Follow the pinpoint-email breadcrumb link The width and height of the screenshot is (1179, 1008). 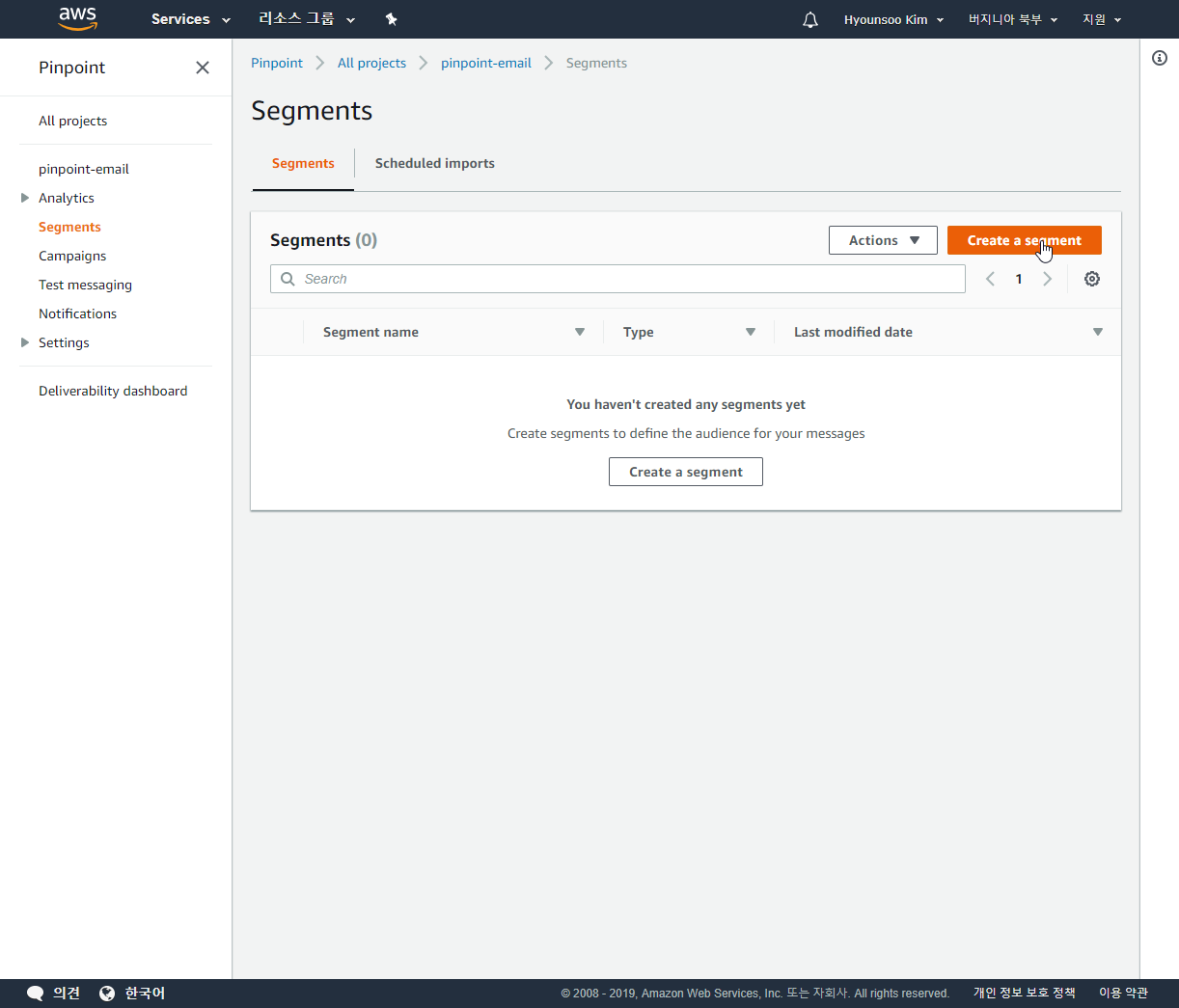(486, 63)
